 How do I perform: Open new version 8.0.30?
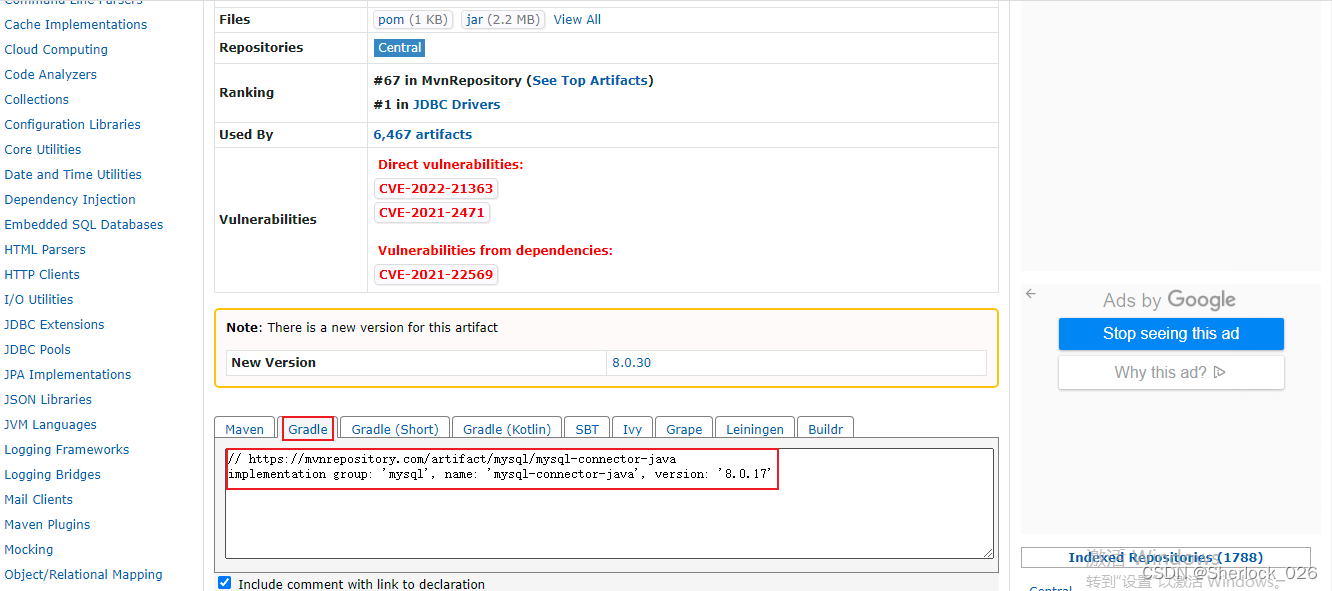(x=631, y=363)
